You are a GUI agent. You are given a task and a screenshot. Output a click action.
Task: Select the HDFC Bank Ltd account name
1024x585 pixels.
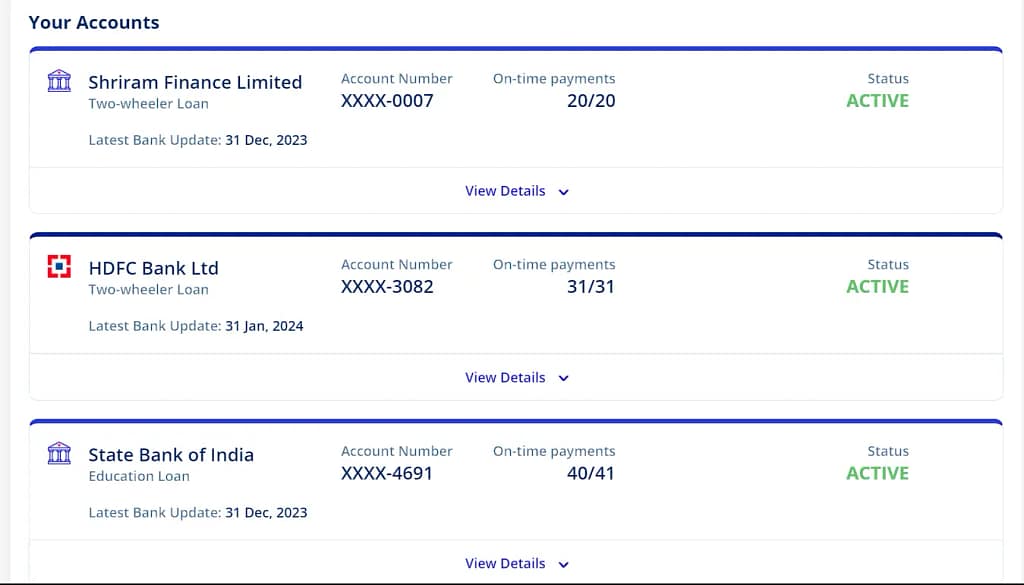click(x=153, y=268)
